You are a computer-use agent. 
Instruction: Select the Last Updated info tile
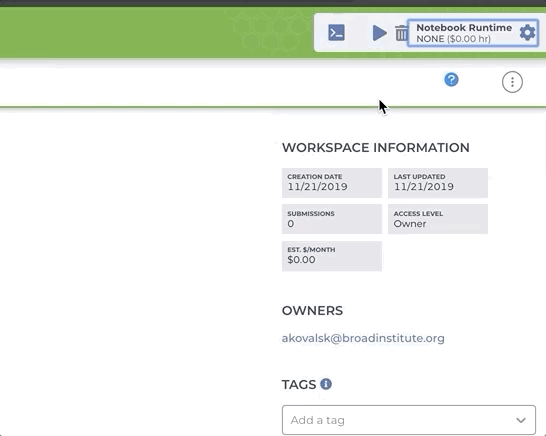[x=438, y=183]
